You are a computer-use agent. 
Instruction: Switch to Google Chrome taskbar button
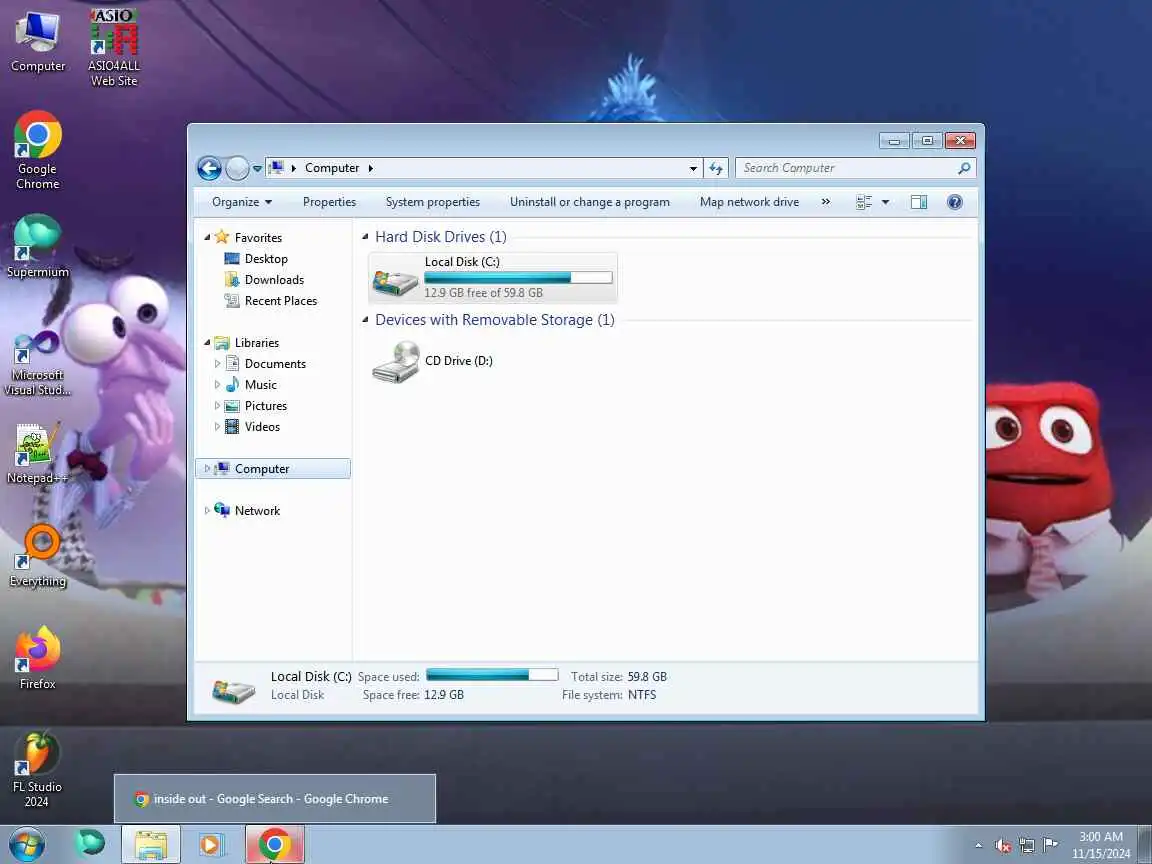click(x=274, y=844)
